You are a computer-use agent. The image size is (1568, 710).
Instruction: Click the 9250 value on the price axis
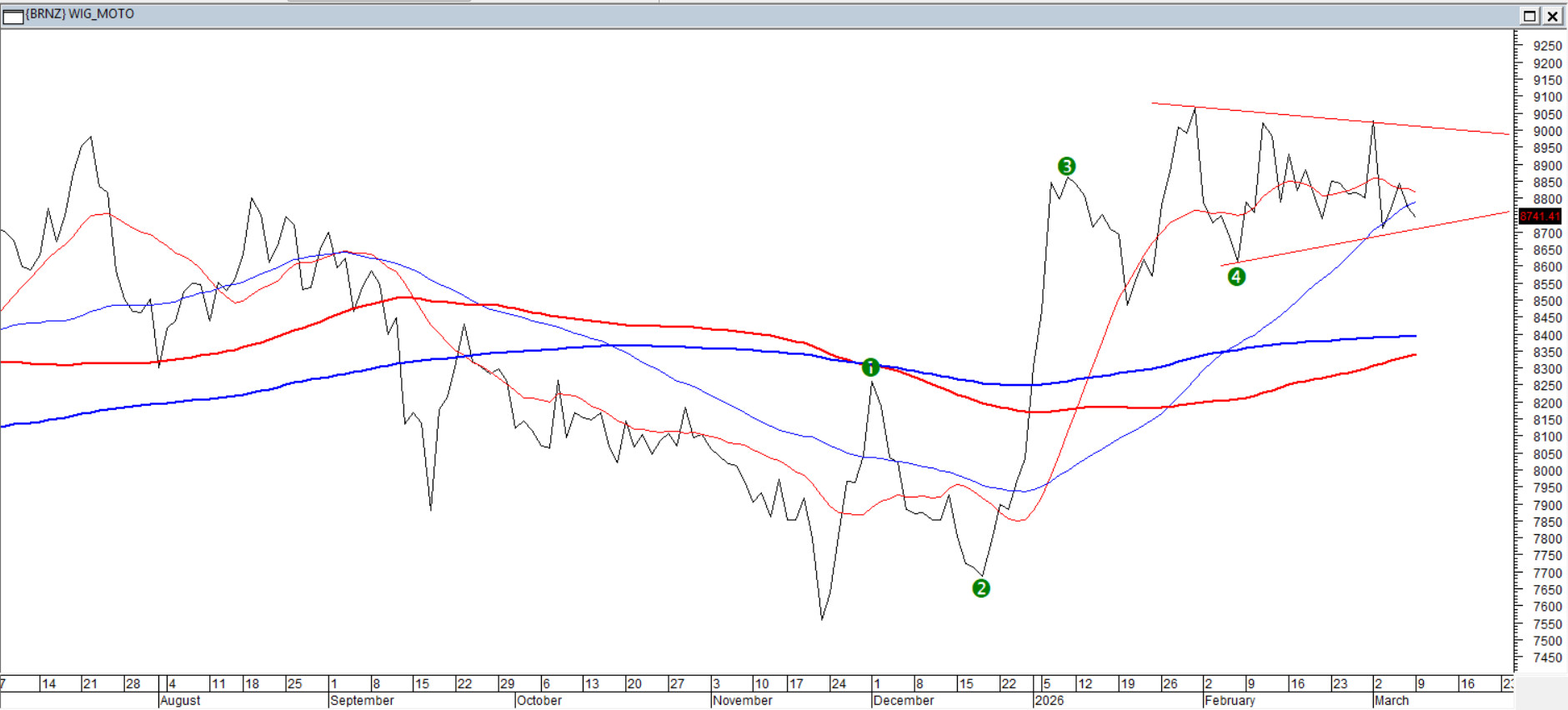tap(1547, 47)
